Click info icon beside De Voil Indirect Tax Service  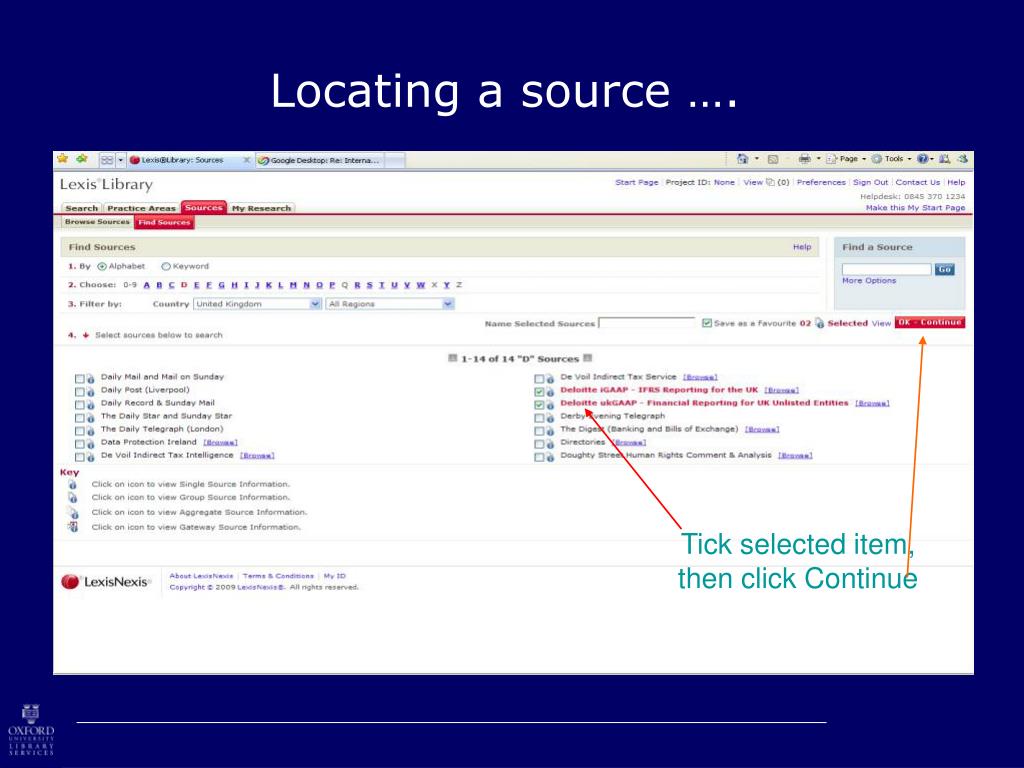[550, 379]
